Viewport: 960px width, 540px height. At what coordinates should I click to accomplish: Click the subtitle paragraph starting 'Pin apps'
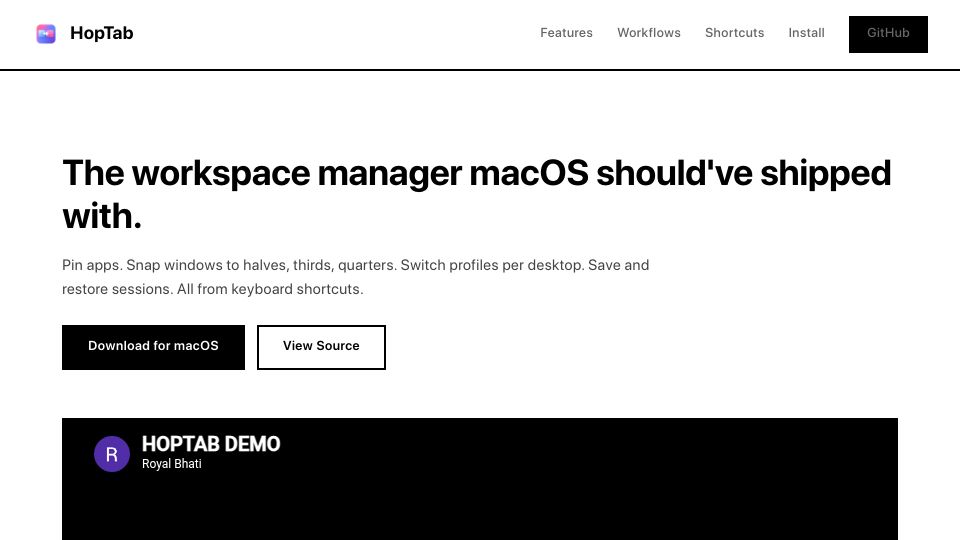(356, 277)
